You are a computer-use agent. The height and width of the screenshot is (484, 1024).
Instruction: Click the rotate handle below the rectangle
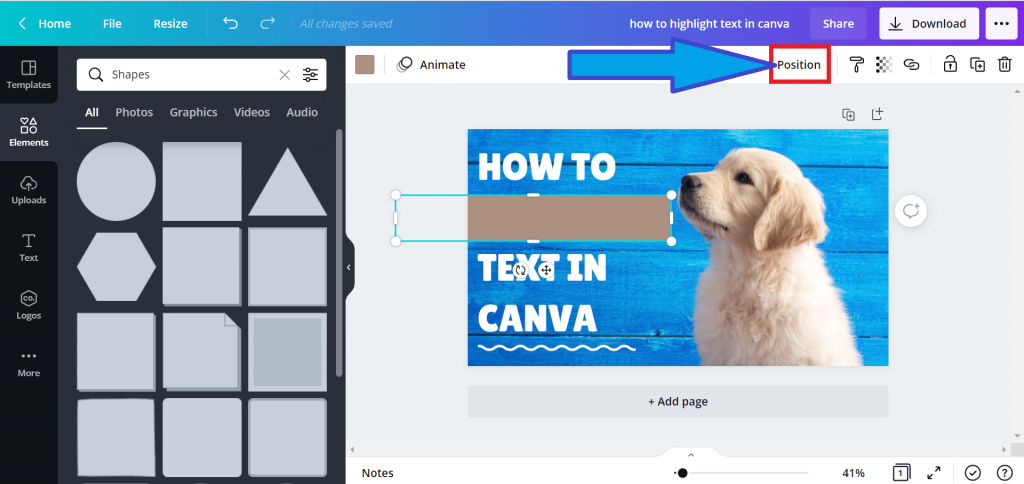(520, 270)
